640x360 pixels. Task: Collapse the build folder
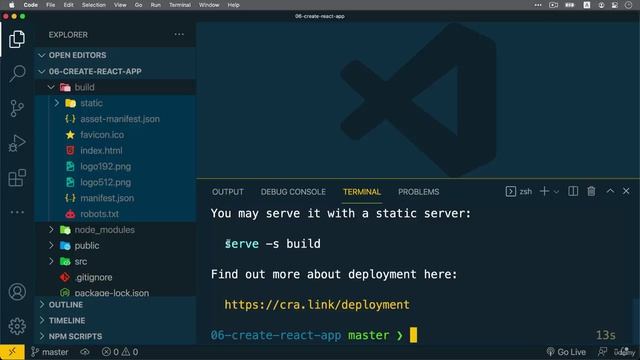click(x=116, y=87)
